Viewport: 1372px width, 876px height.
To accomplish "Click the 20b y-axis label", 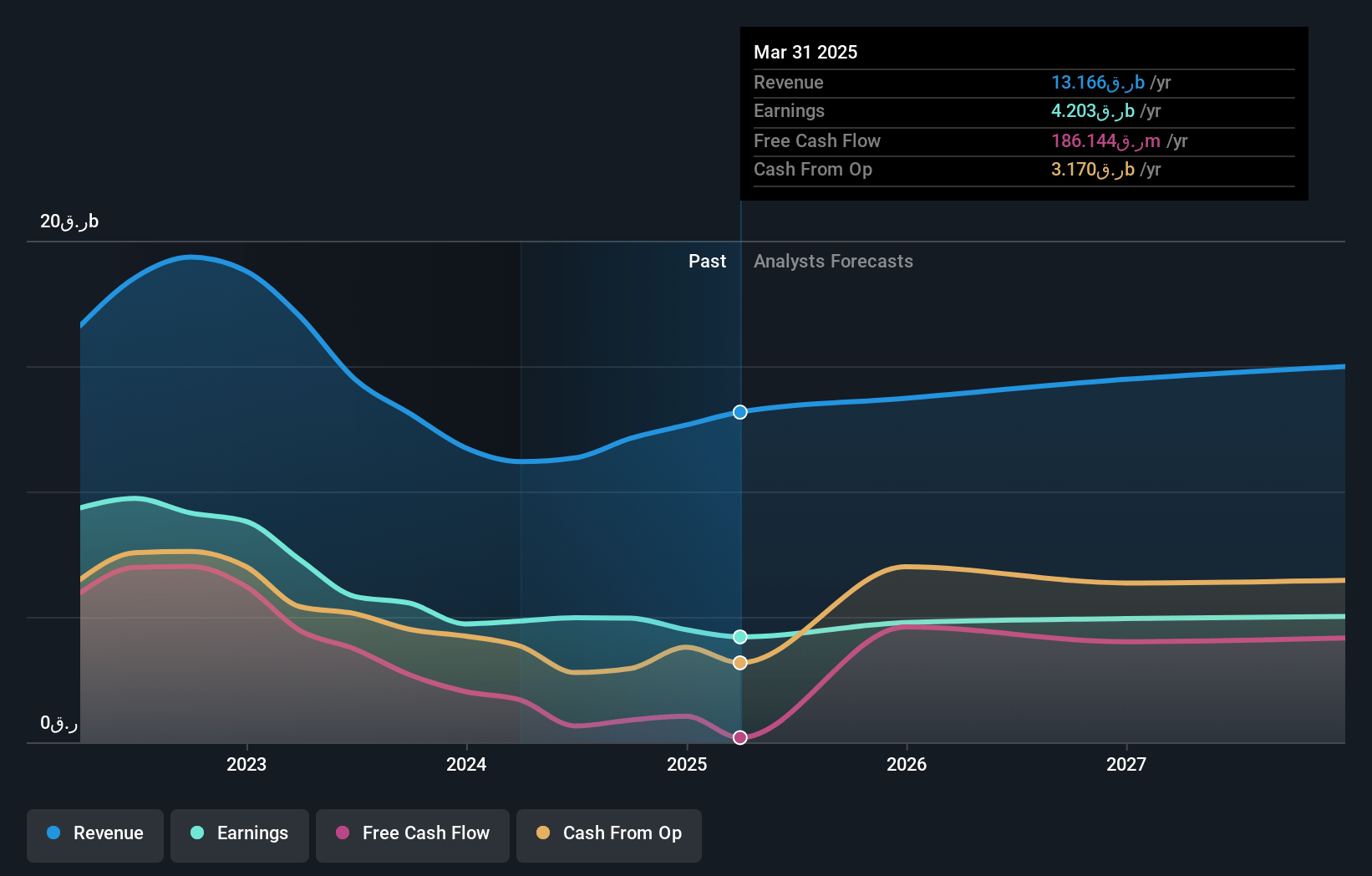I will pos(69,221).
